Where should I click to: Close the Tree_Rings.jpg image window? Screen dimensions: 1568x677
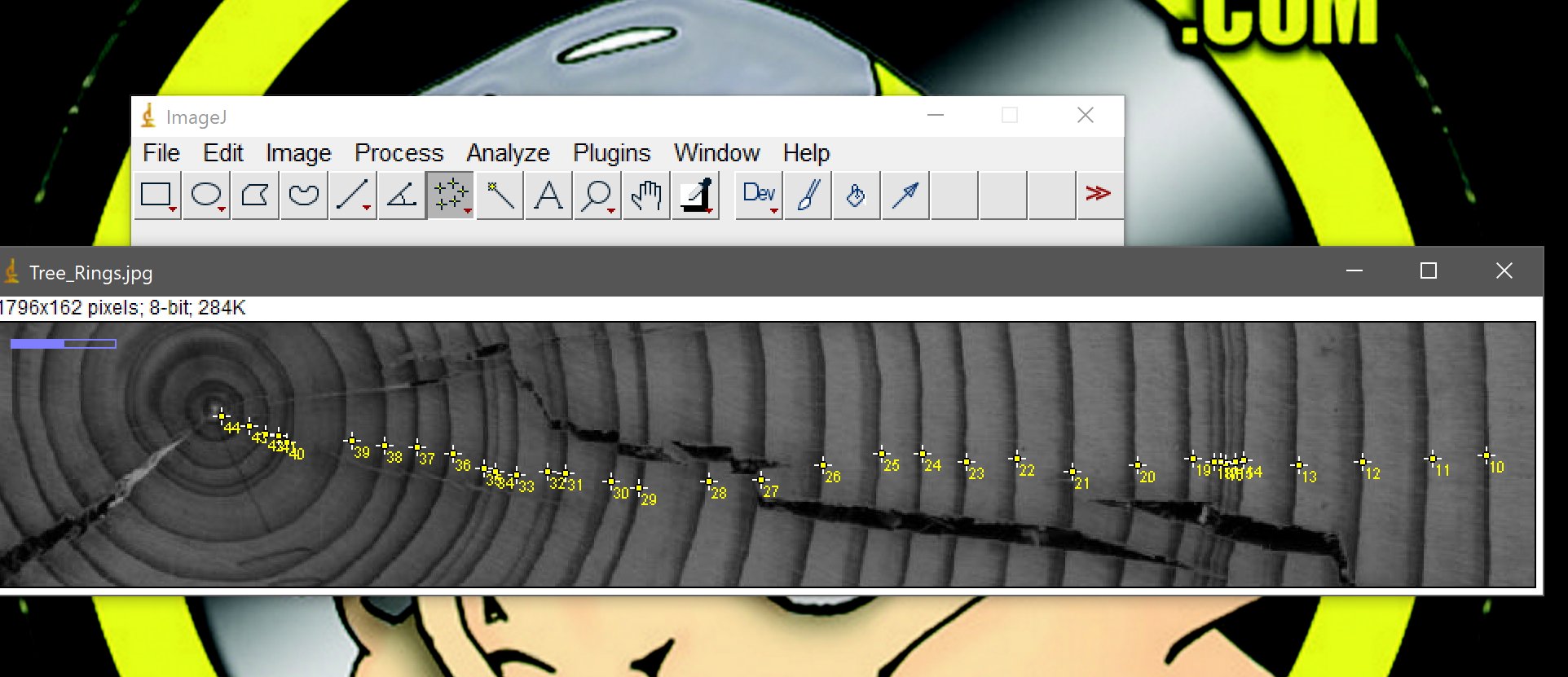click(1504, 270)
